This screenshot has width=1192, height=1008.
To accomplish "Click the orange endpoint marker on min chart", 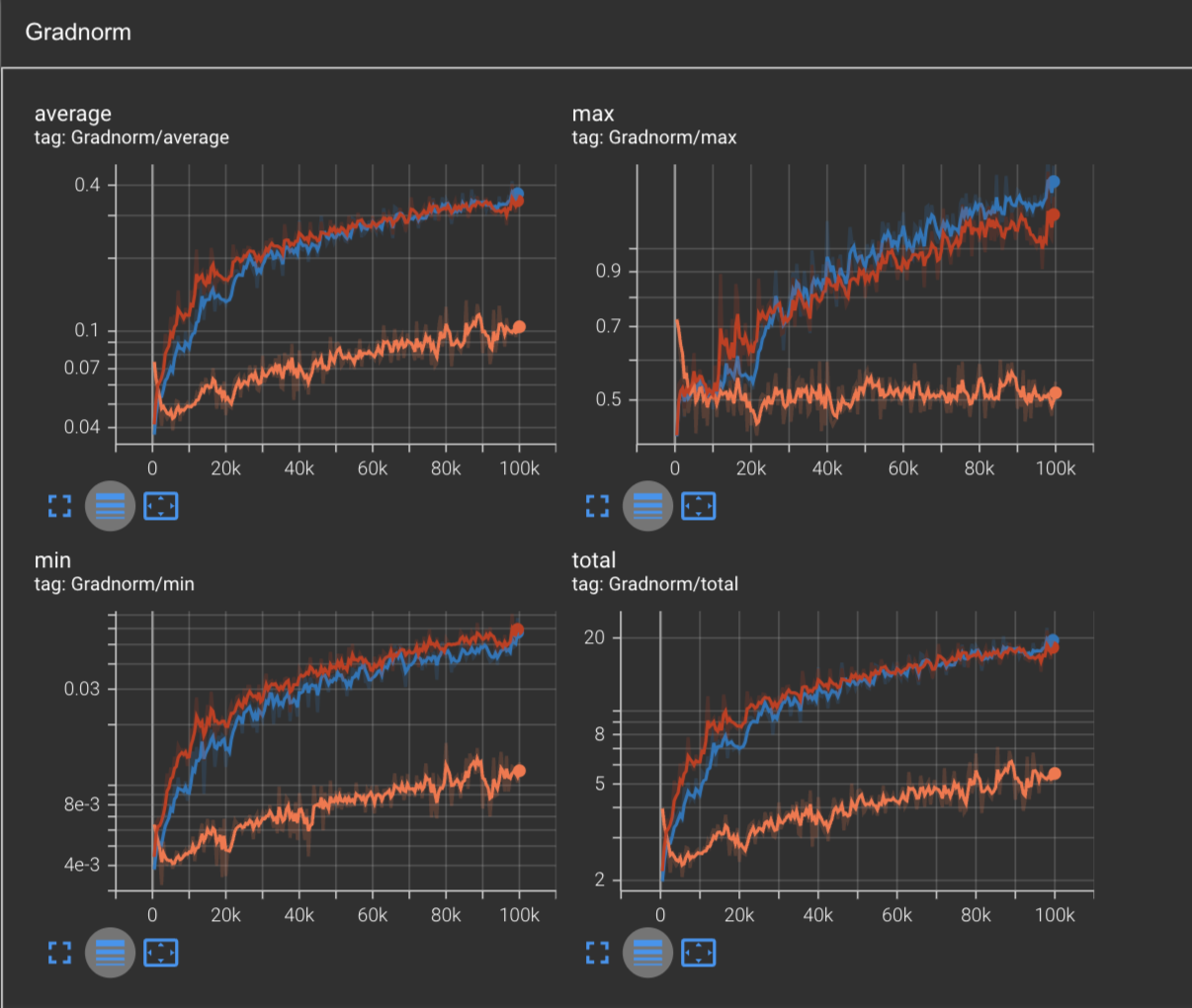I will click(x=519, y=771).
